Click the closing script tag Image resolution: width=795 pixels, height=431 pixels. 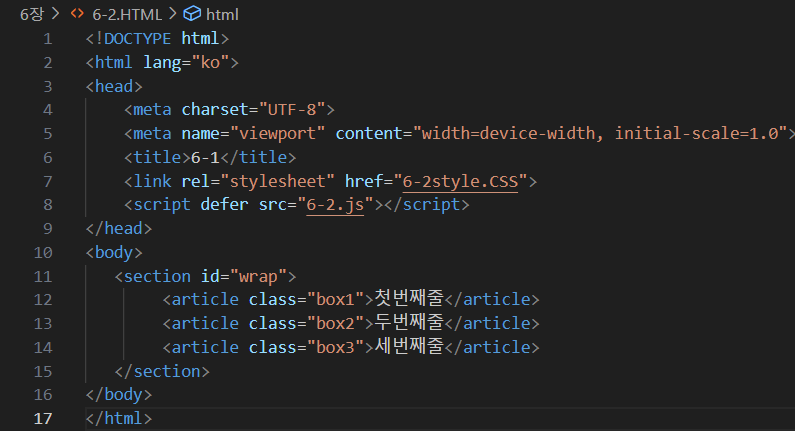[427, 204]
